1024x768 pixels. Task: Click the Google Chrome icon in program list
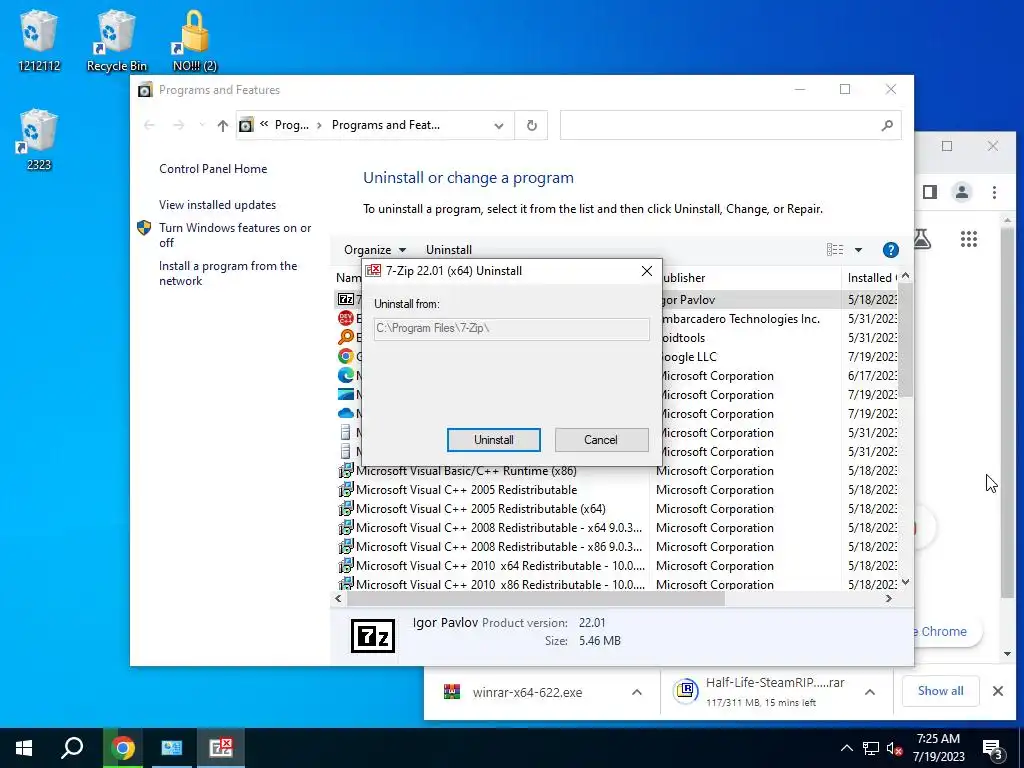[345, 356]
